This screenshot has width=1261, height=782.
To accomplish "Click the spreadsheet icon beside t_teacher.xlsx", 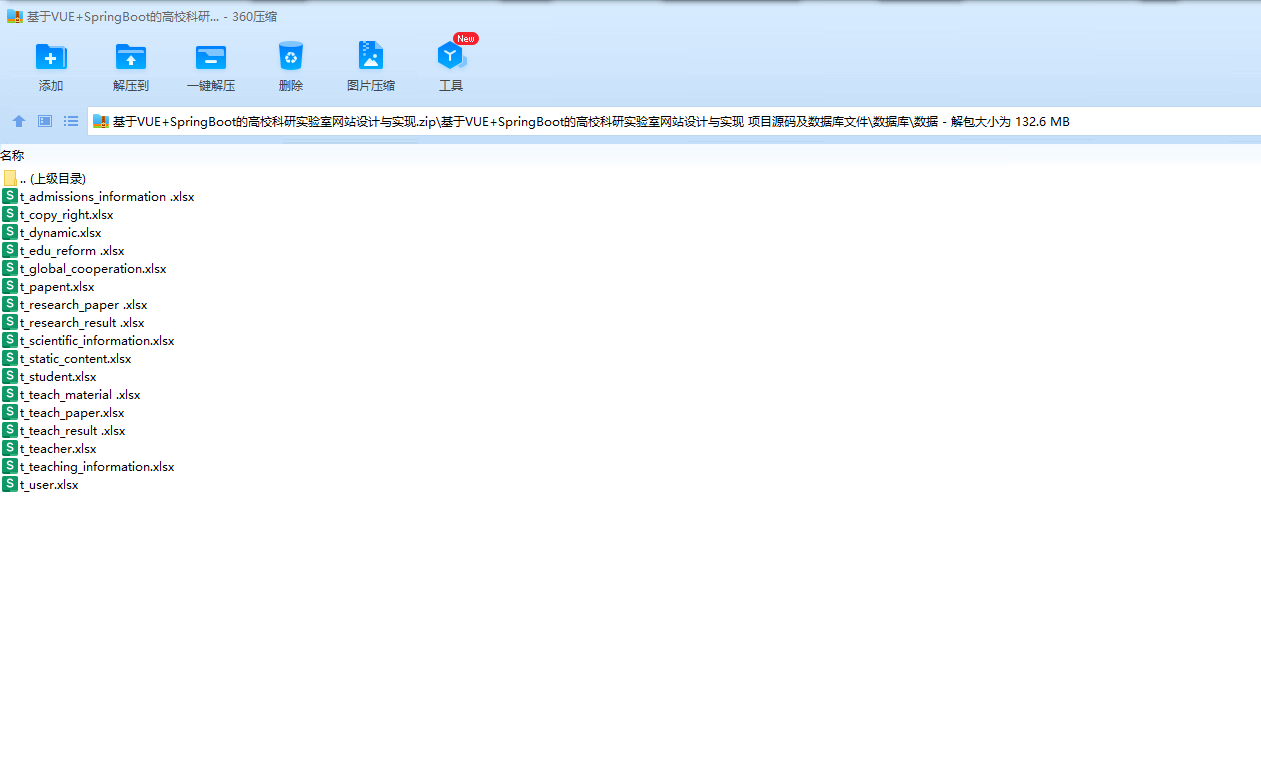I will coord(10,449).
